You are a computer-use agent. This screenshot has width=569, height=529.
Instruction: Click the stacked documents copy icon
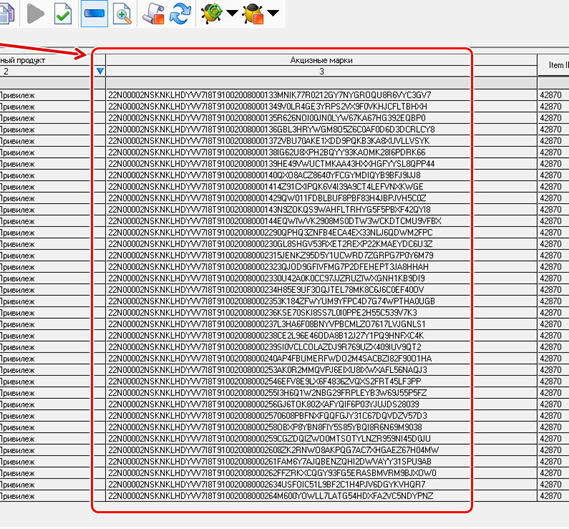(x=7, y=13)
